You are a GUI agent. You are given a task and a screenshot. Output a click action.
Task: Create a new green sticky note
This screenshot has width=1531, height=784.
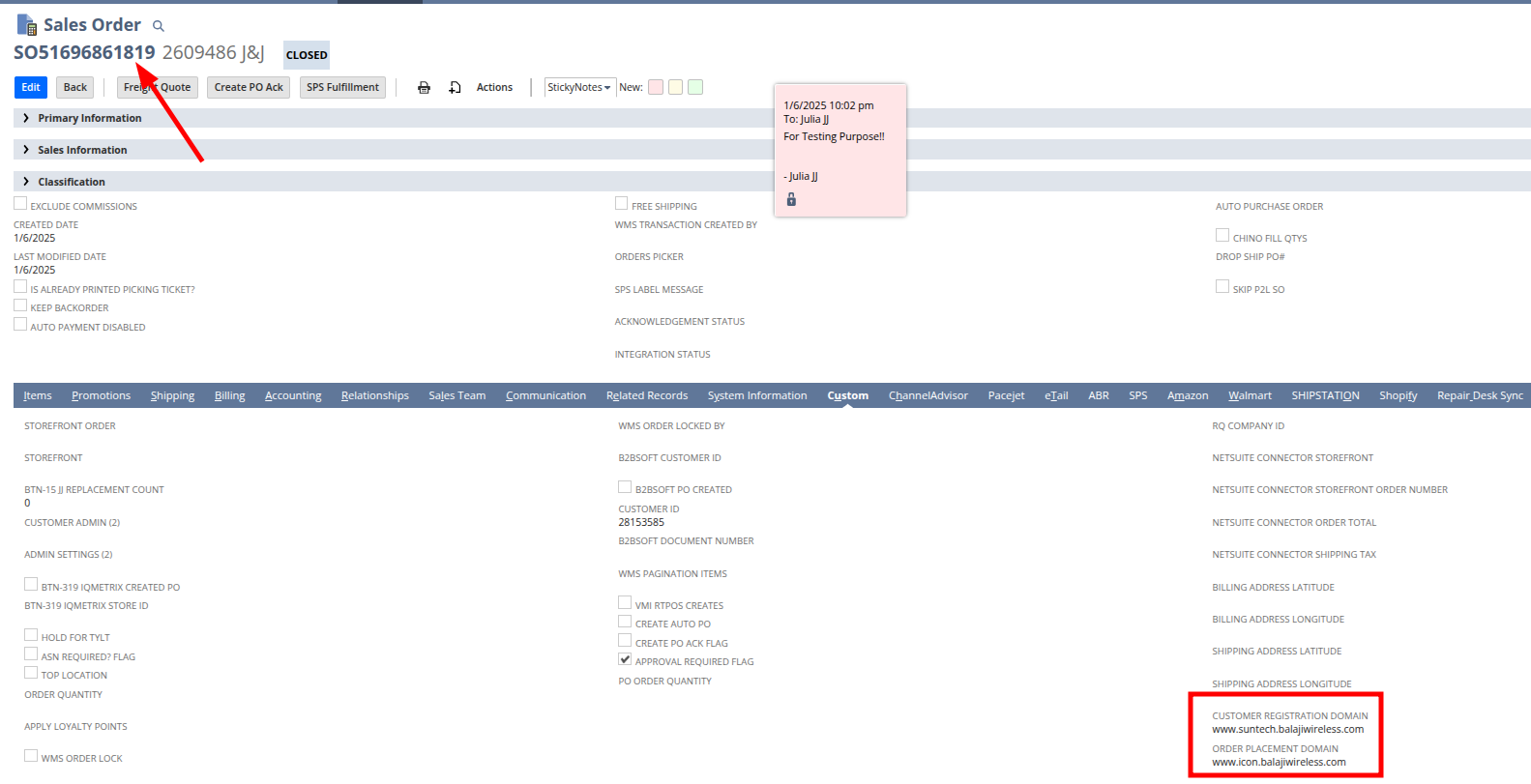point(695,87)
